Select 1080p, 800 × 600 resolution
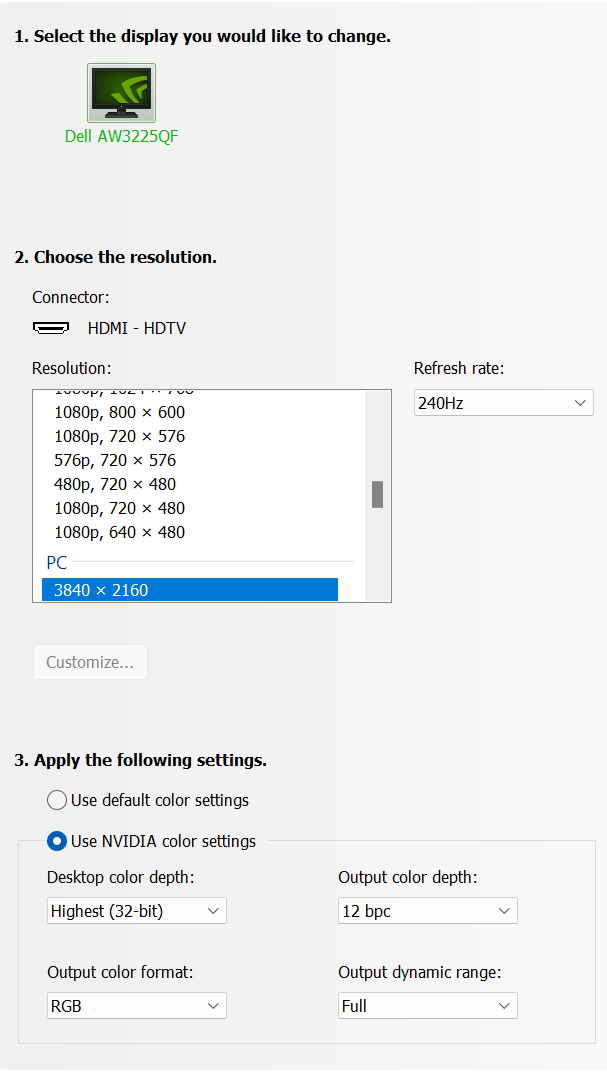The image size is (607, 1079). [120, 412]
